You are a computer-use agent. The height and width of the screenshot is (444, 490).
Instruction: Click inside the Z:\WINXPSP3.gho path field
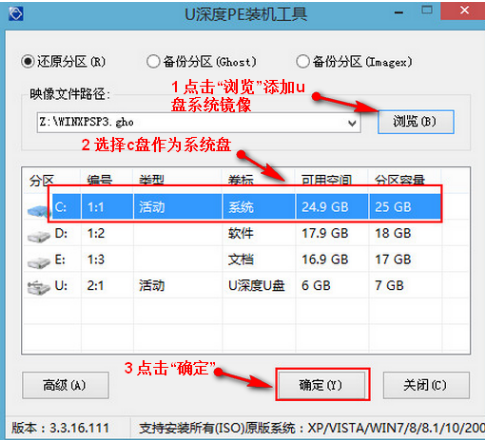tap(192, 122)
